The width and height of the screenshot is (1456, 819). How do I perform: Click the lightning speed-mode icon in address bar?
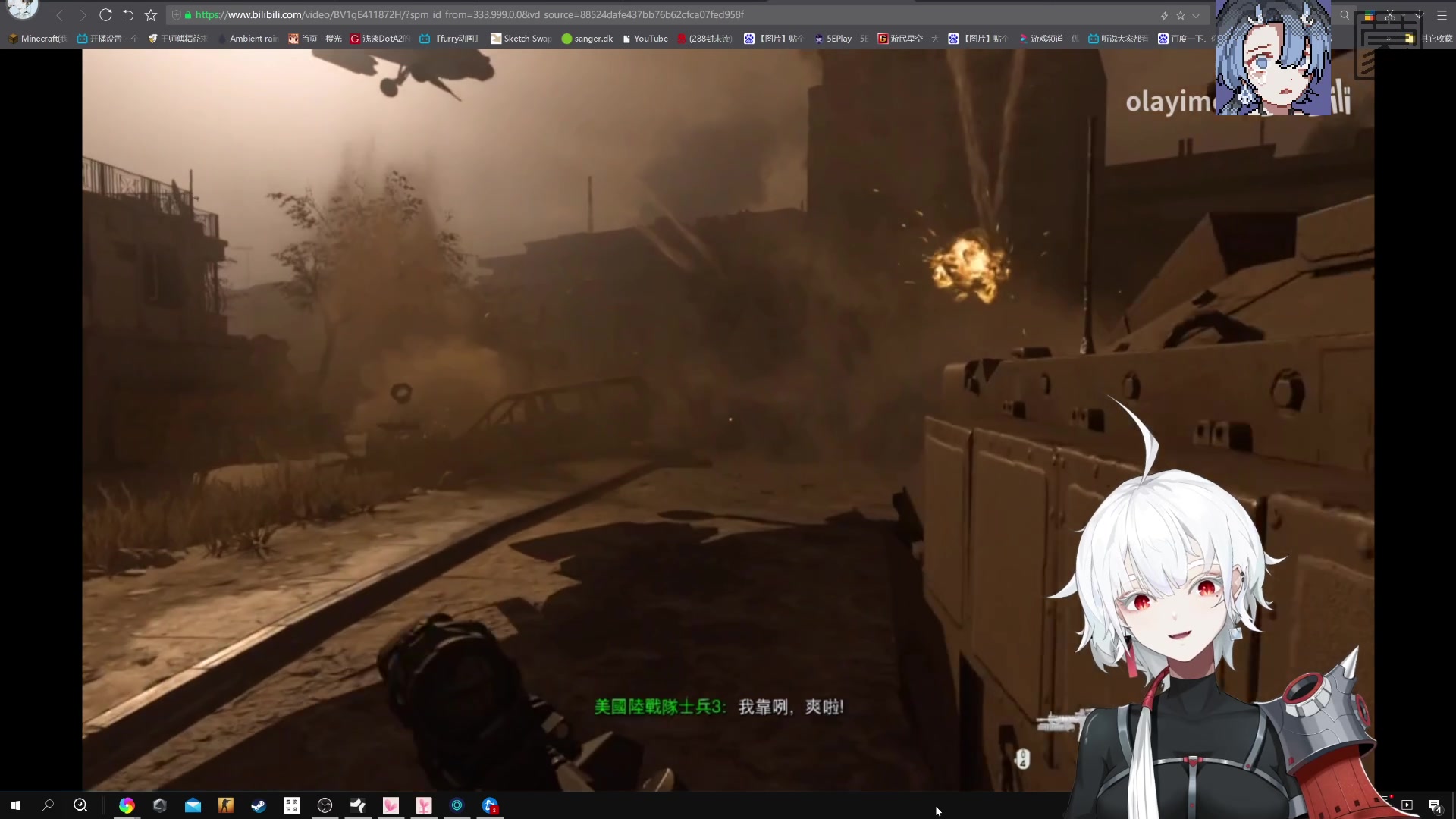[1164, 15]
